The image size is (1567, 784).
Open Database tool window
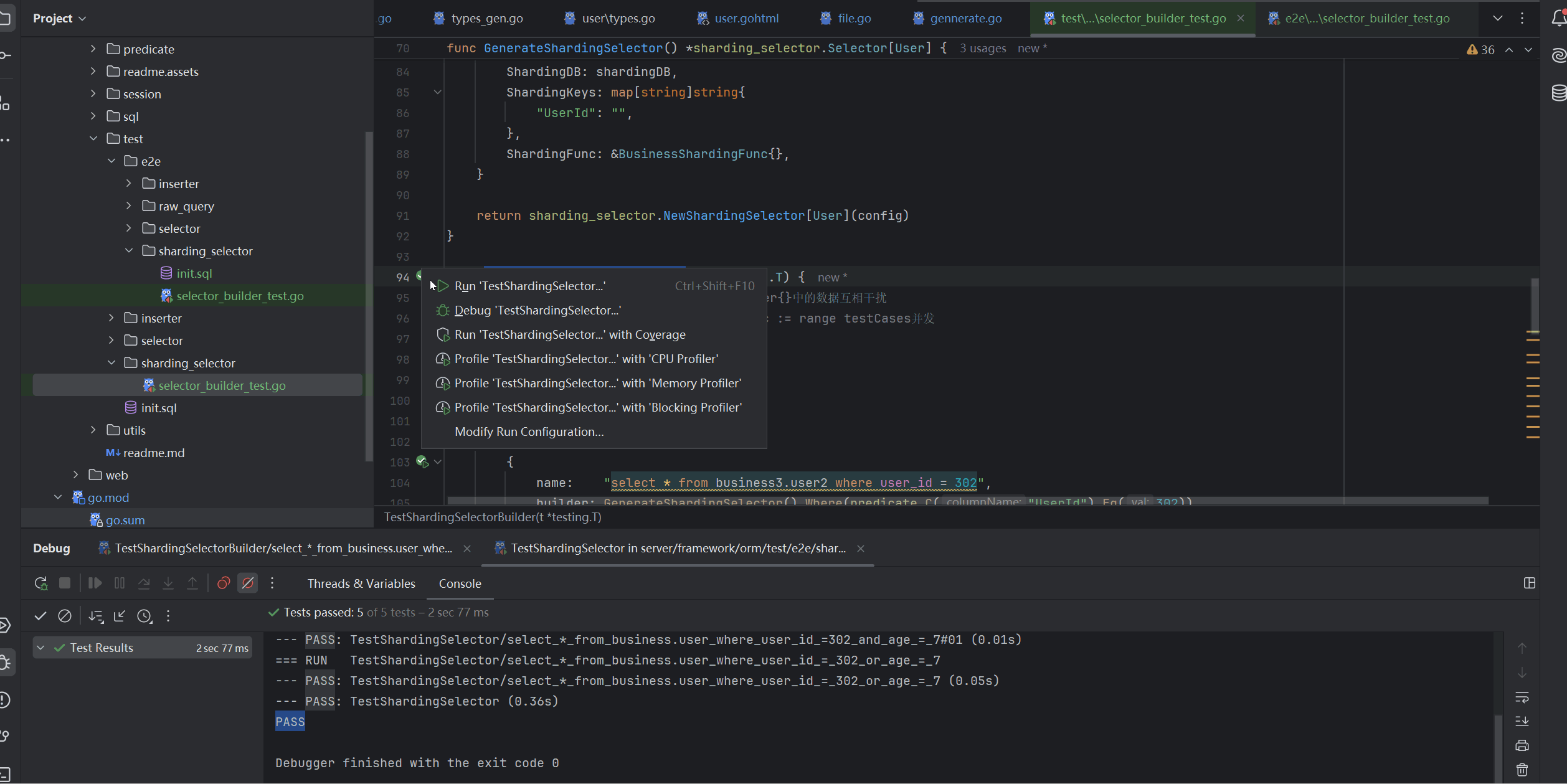1558,93
